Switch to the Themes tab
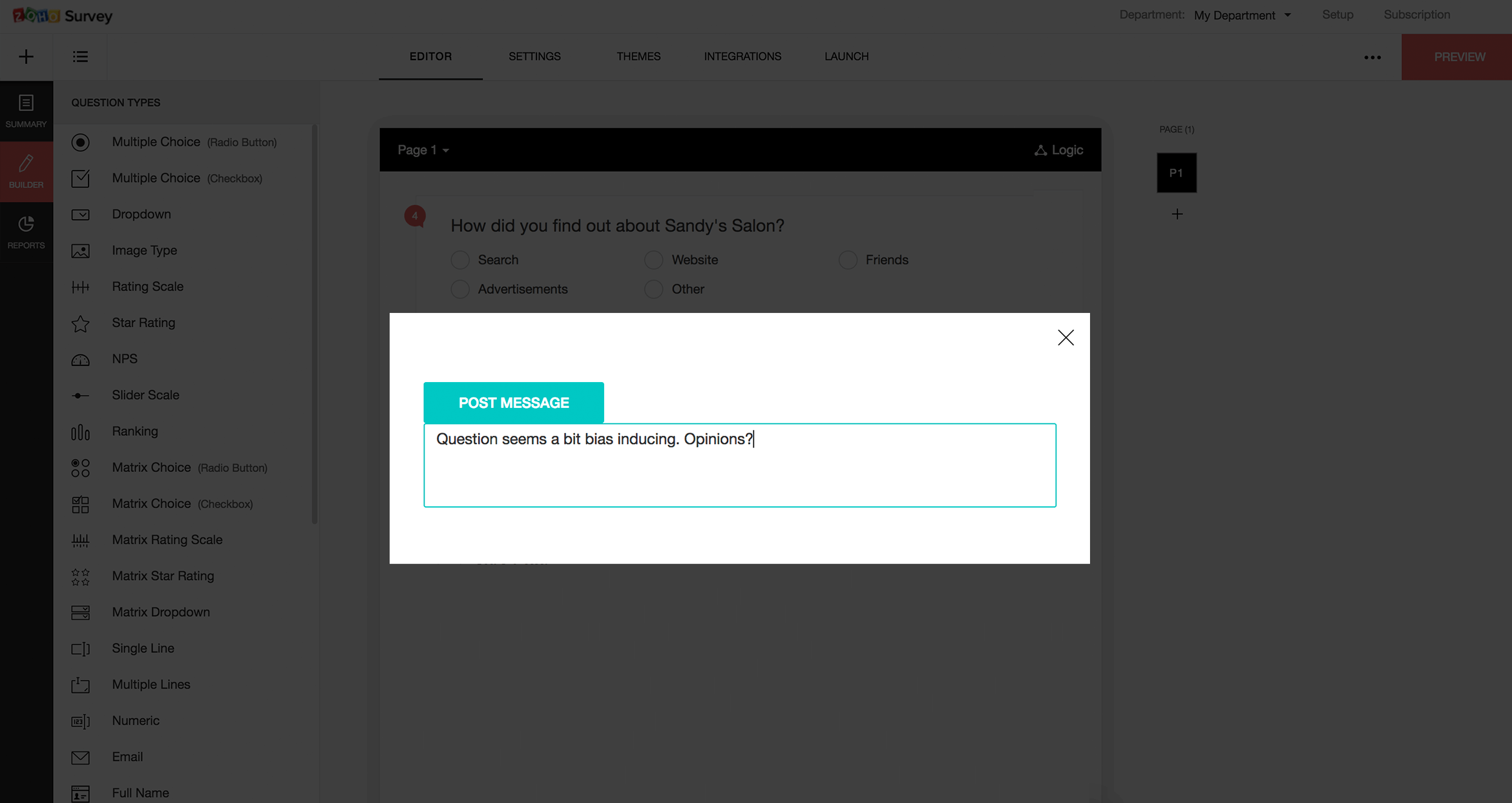The height and width of the screenshot is (803, 1512). (638, 56)
